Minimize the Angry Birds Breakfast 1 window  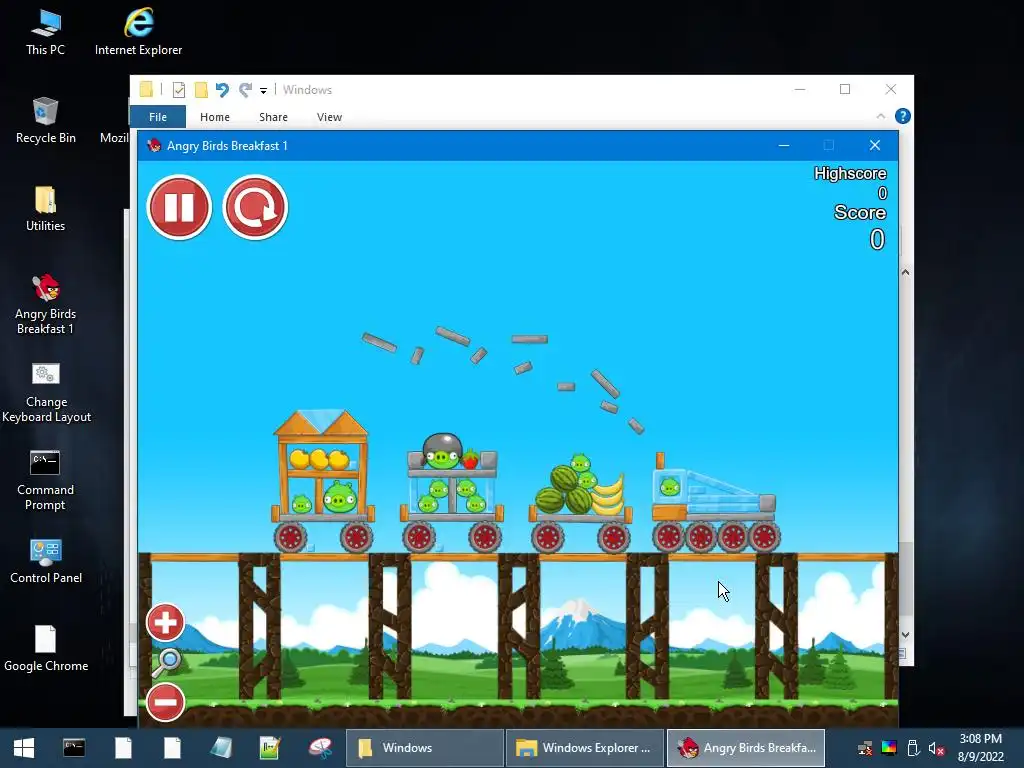coord(784,146)
